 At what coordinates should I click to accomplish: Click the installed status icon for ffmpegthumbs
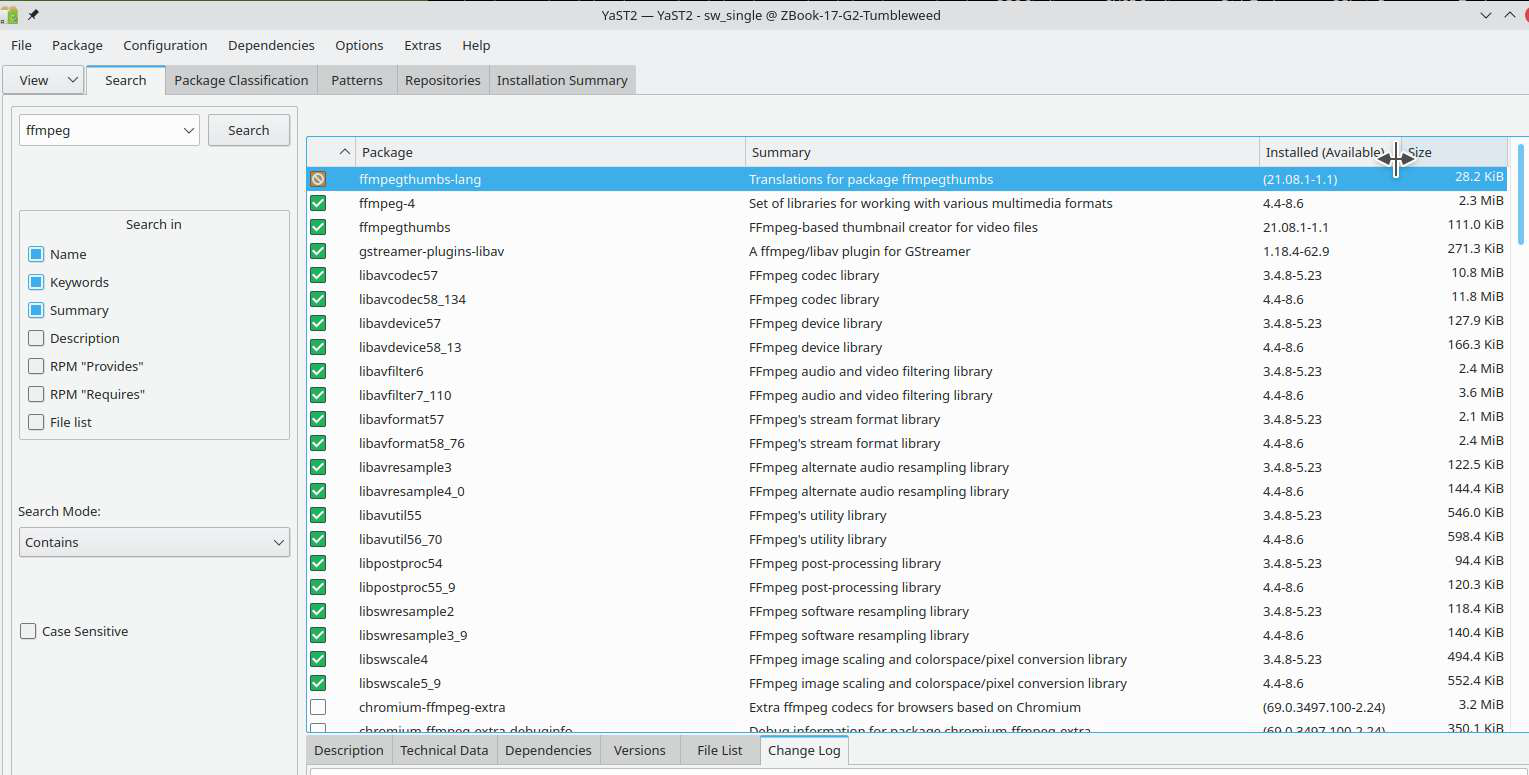(x=318, y=227)
